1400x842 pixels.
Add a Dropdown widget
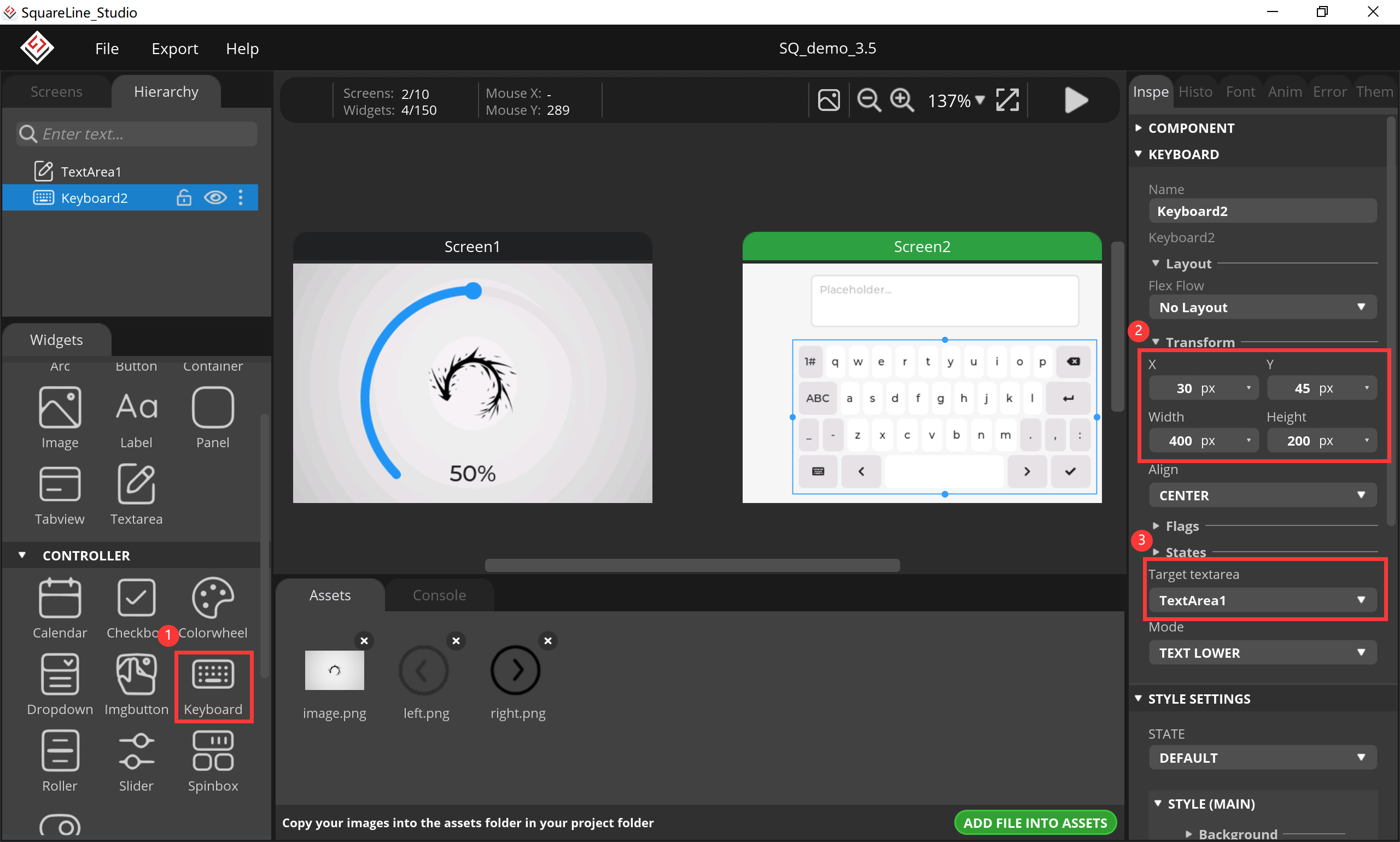click(60, 685)
